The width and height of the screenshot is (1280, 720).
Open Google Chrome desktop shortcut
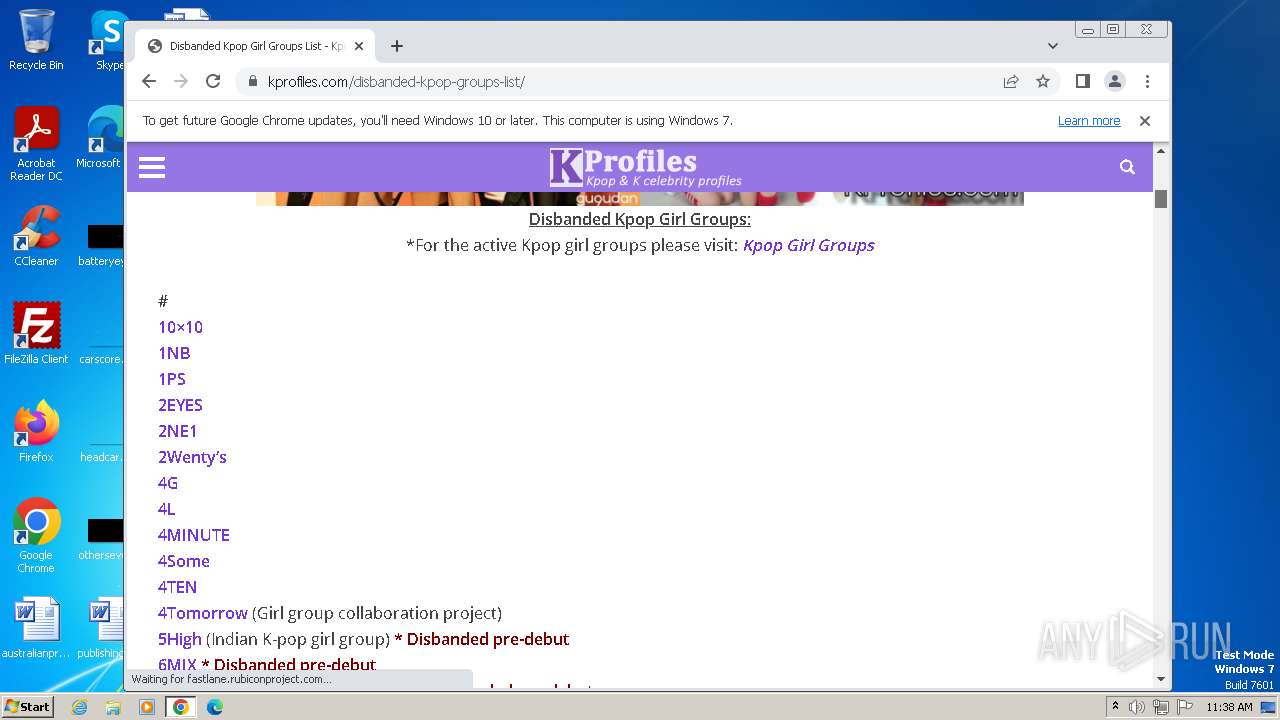[x=36, y=535]
